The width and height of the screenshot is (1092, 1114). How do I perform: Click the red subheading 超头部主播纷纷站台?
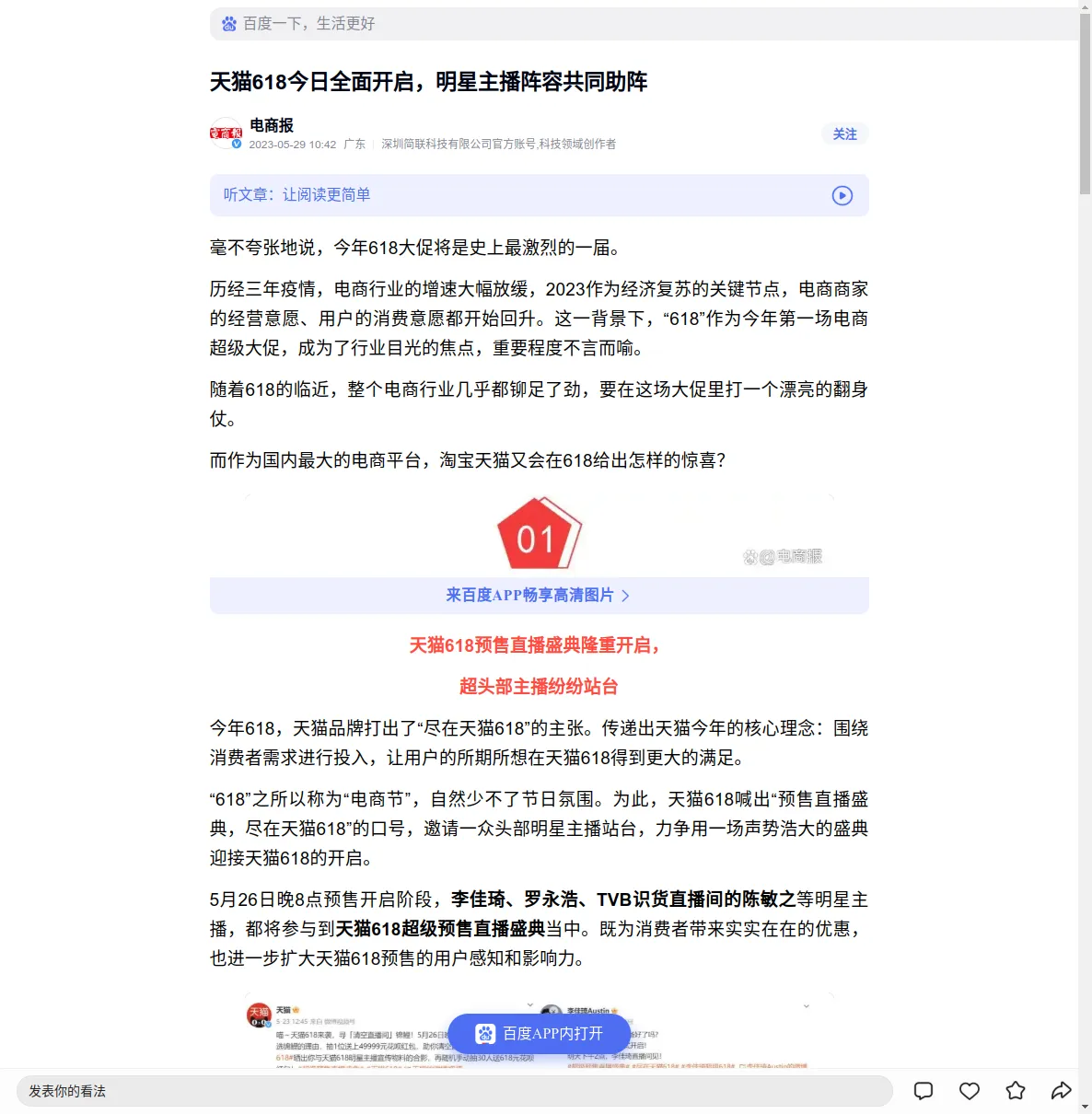[539, 687]
